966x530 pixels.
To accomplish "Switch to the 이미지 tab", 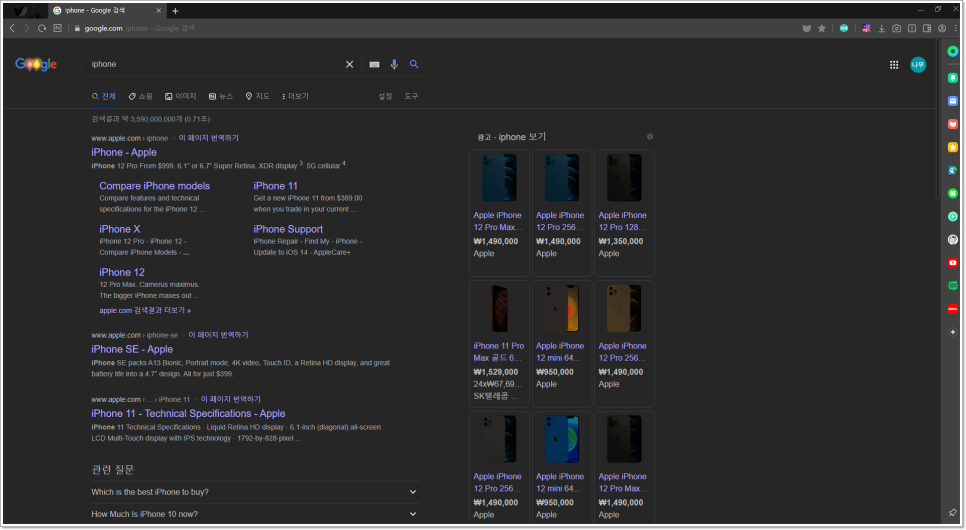I will point(181,96).
